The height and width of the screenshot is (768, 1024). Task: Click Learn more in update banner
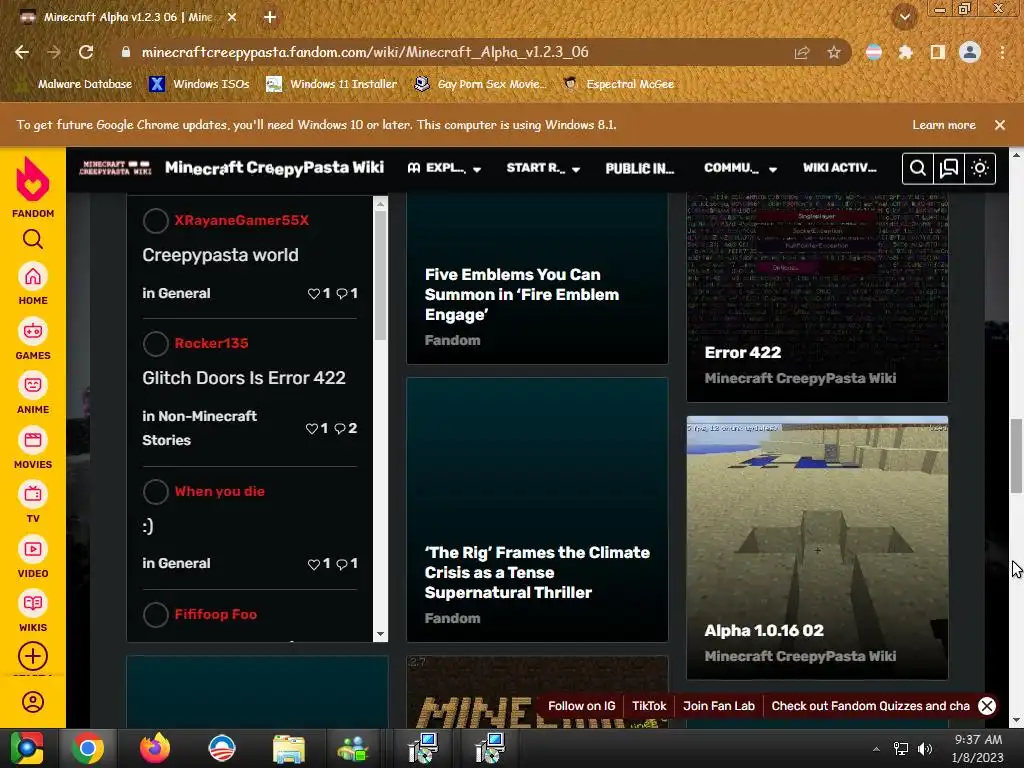click(944, 125)
